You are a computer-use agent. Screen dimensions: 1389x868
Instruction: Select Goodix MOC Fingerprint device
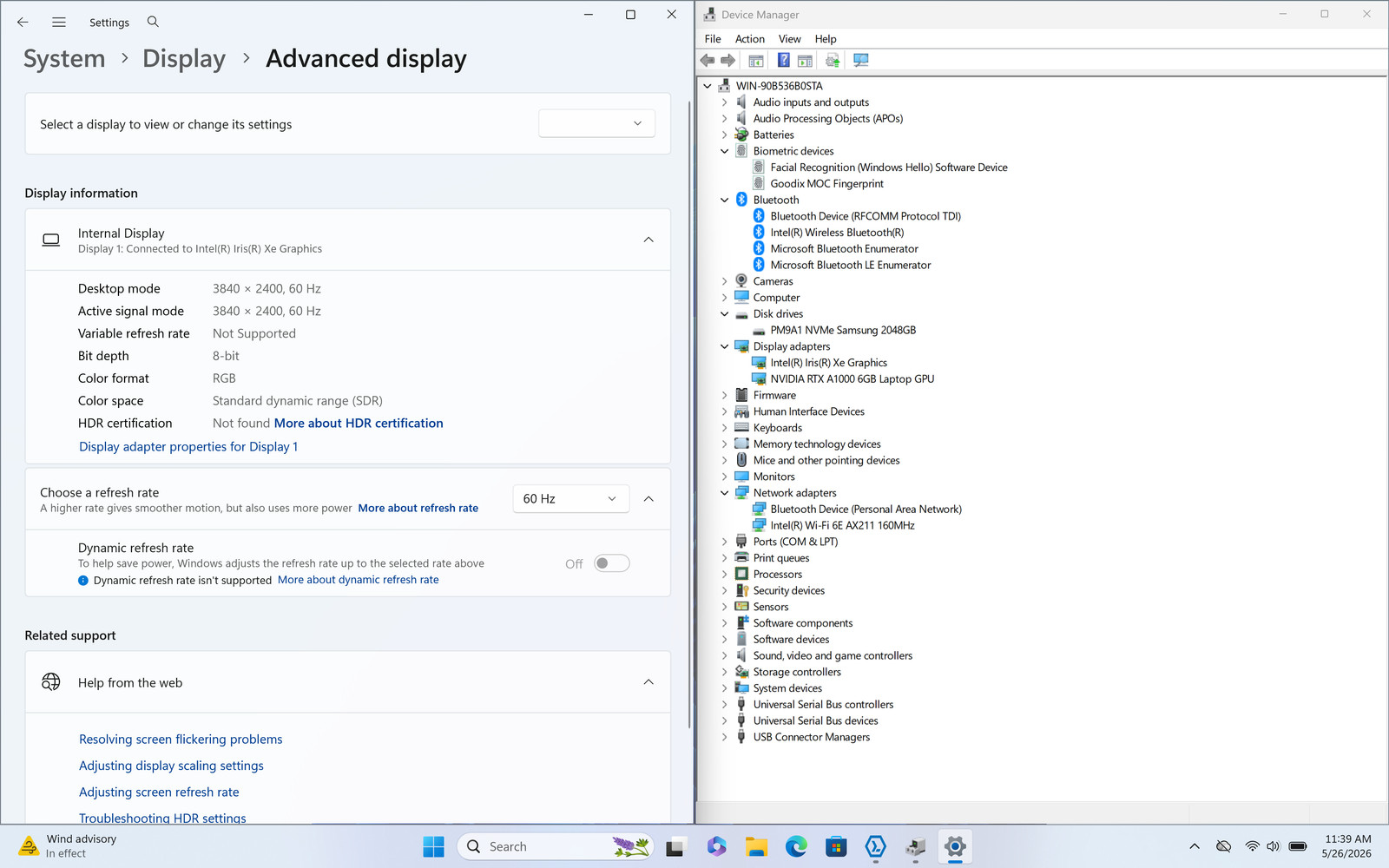826,184
